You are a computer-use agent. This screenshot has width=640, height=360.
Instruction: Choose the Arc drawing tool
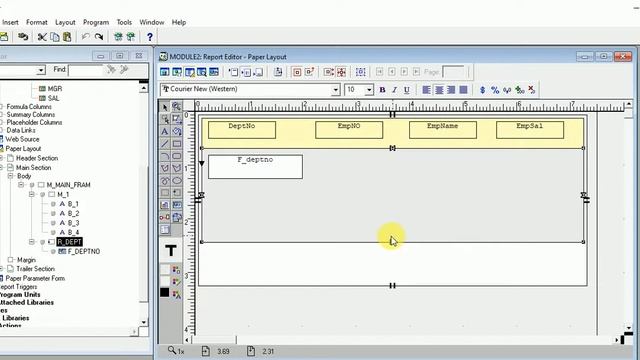tap(164, 156)
